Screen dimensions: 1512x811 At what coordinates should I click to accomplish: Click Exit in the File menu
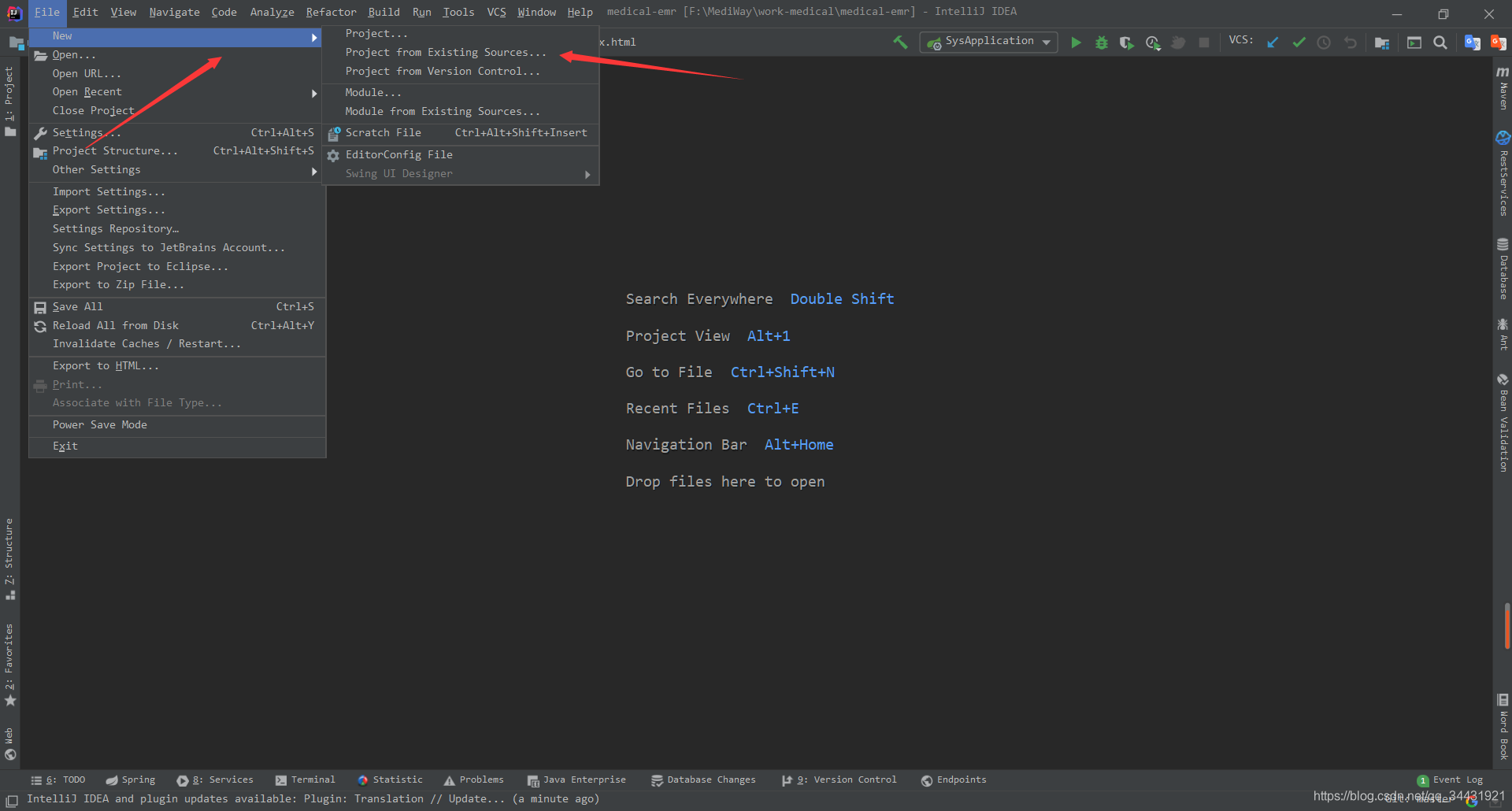click(x=177, y=446)
